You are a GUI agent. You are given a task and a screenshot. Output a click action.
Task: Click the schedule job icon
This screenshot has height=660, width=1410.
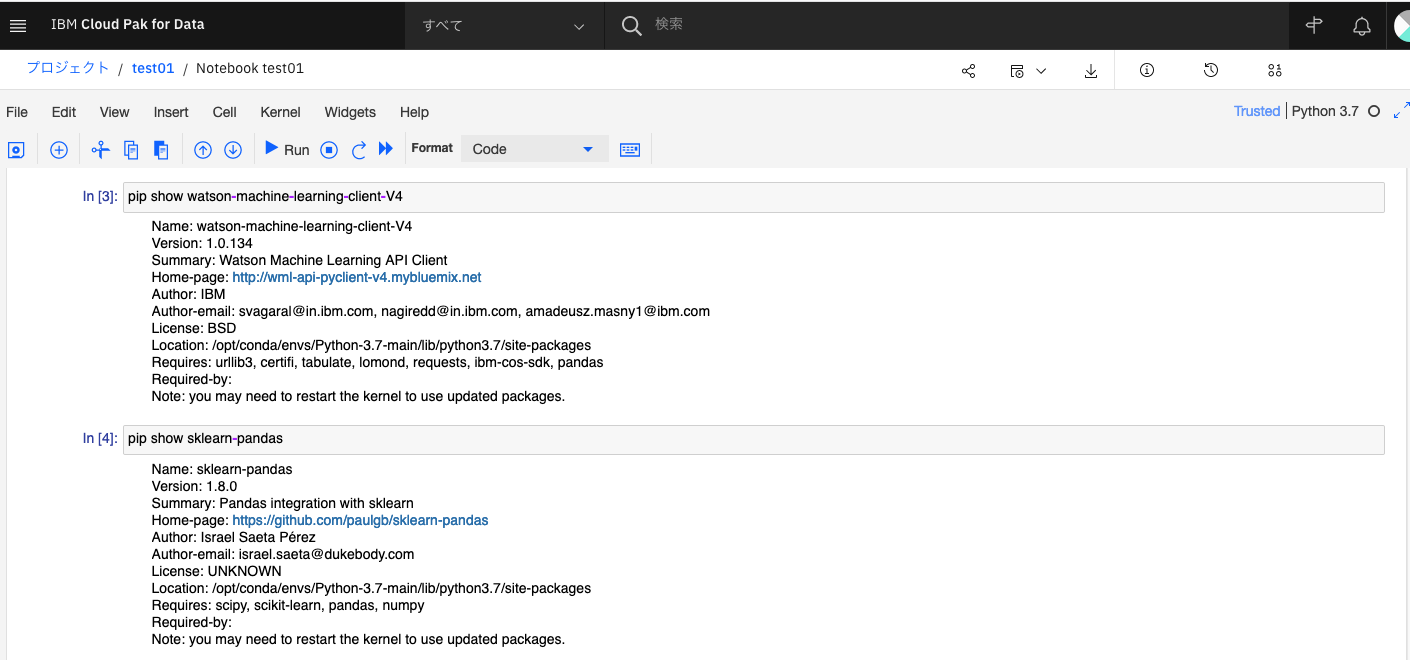(x=1017, y=71)
